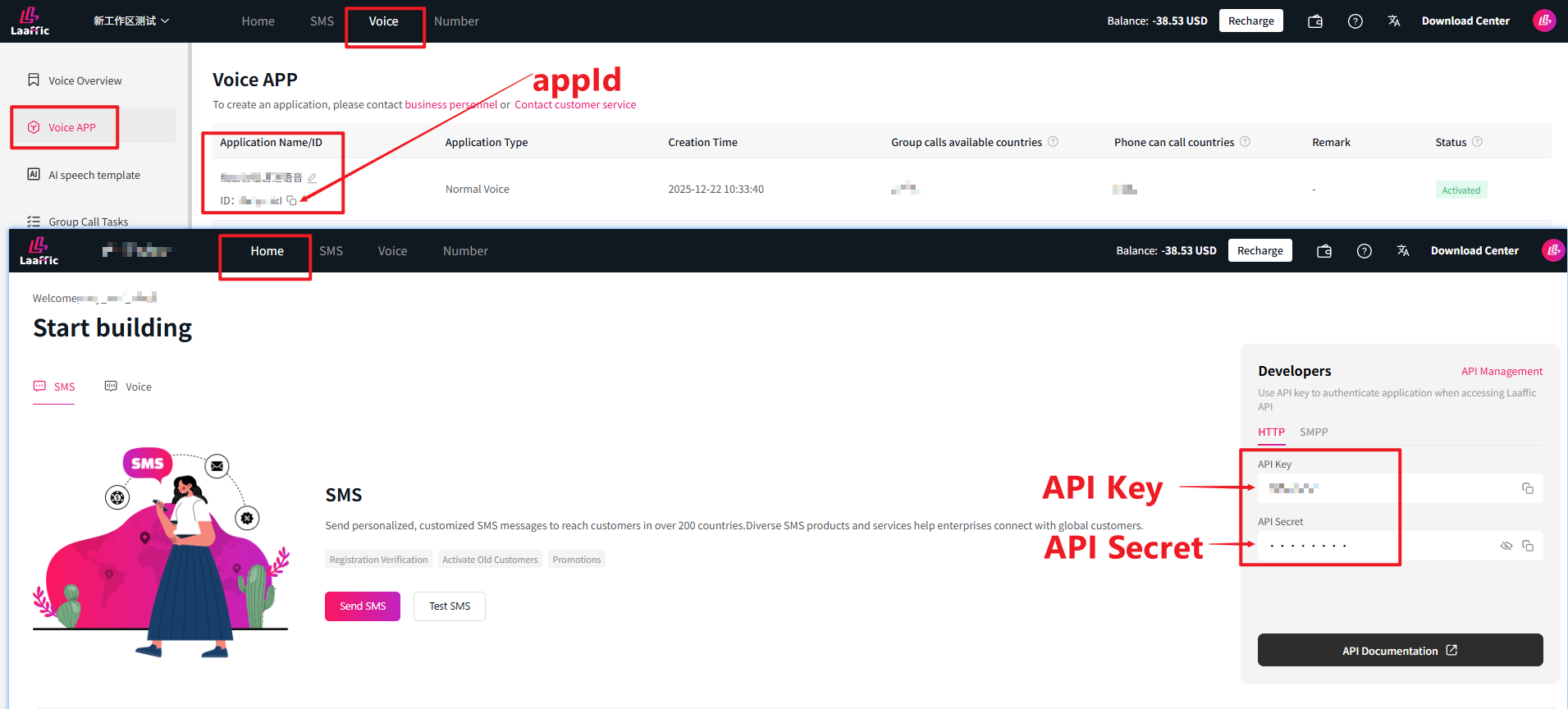Show info for Group calls available countries
Screen dimensions: 1568x709
pyautogui.click(x=1053, y=142)
